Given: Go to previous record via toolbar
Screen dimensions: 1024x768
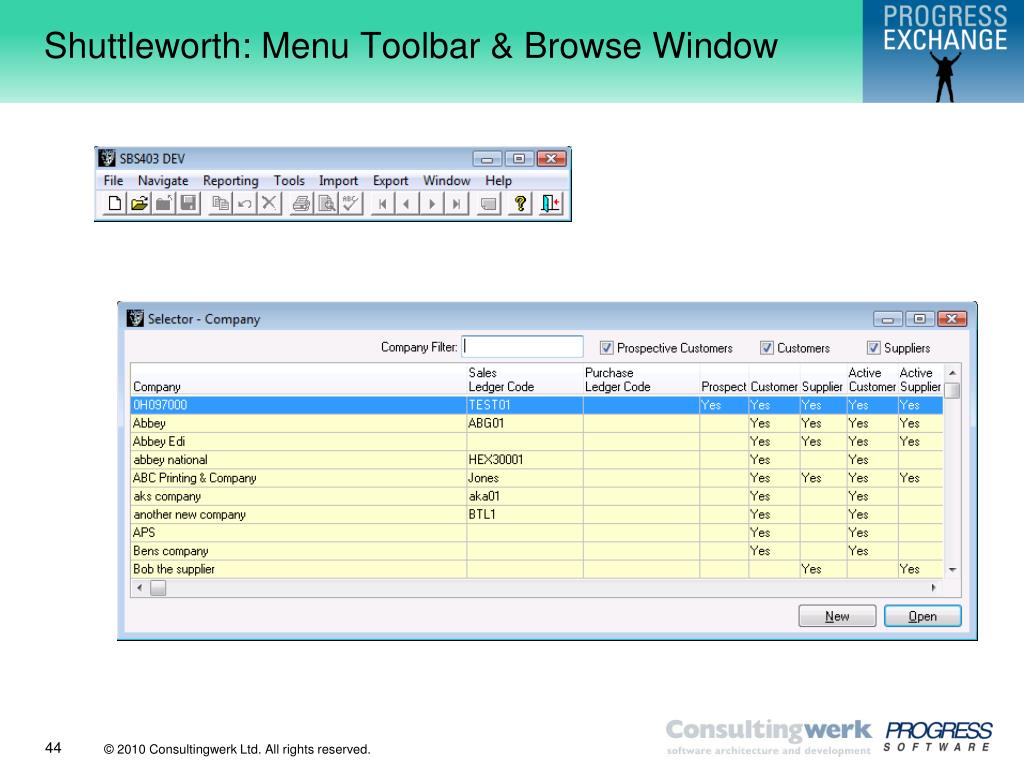Looking at the screenshot, I should (x=407, y=204).
